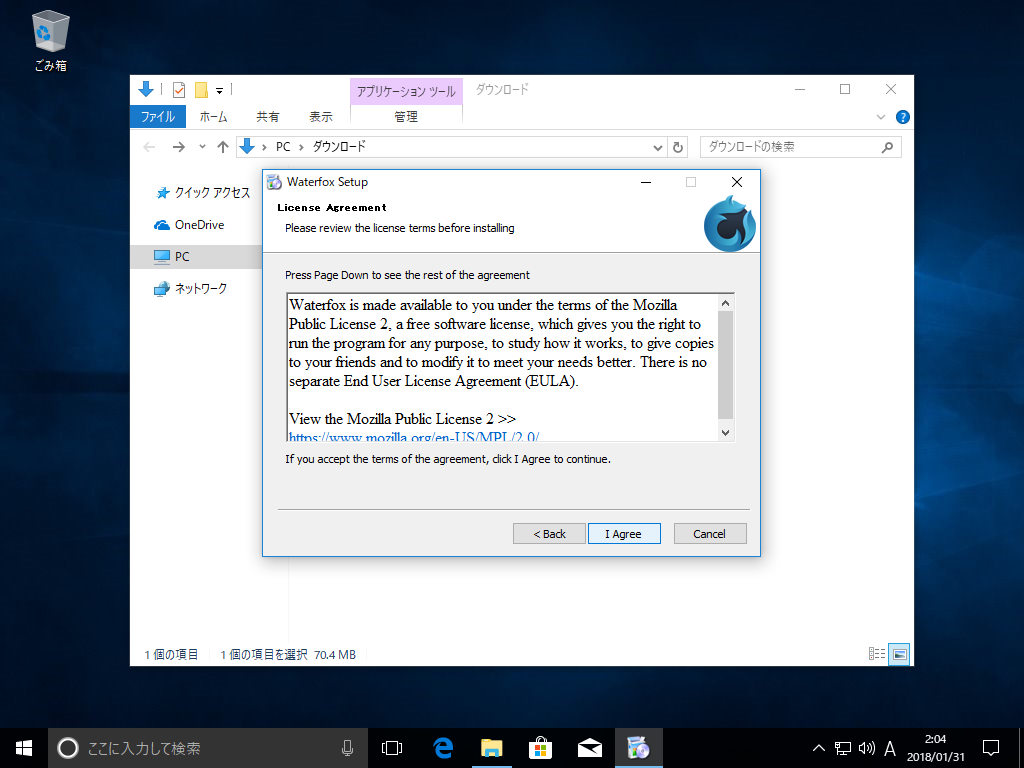Open the Windows Start menu
Screen dimensions: 1024x768
pyautogui.click(x=24, y=748)
